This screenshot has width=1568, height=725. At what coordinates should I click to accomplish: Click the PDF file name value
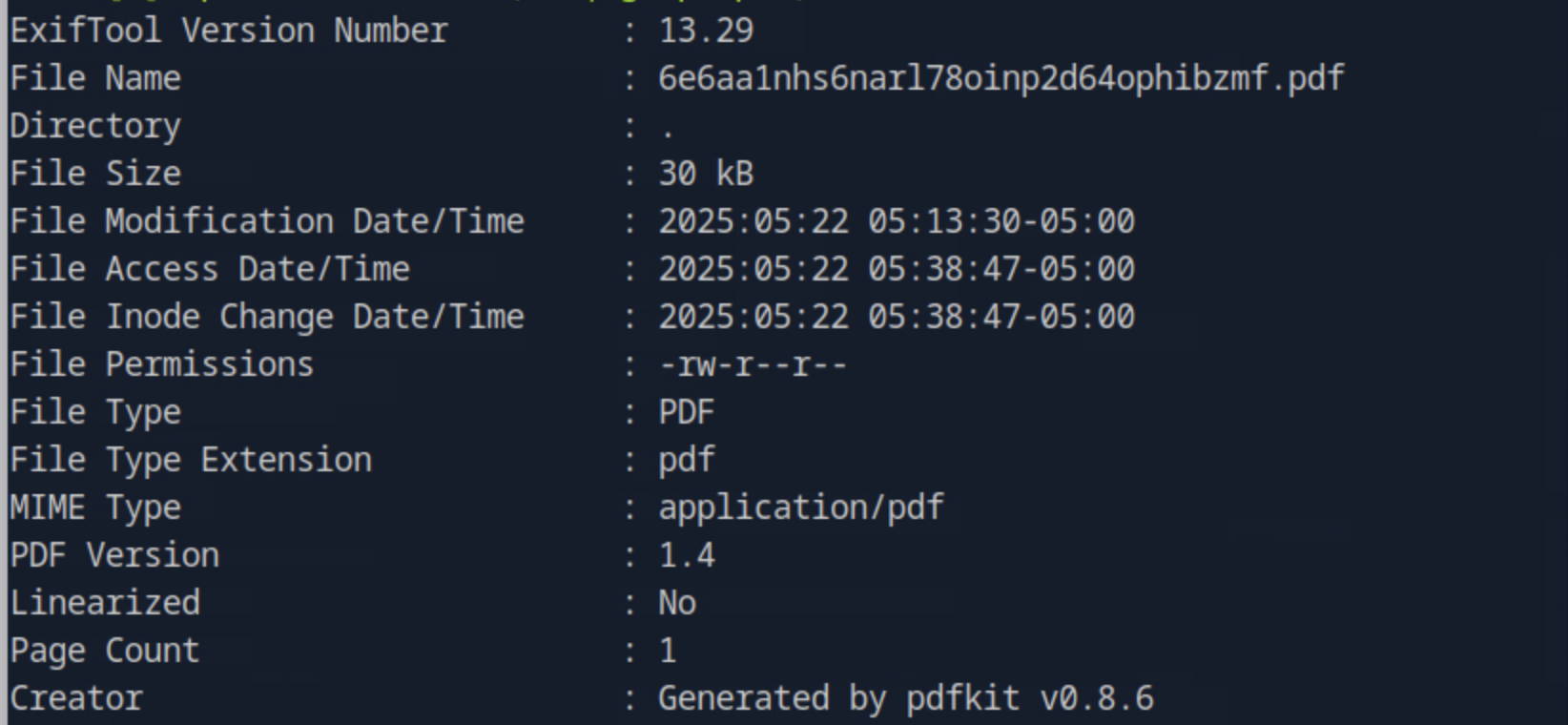point(1001,78)
